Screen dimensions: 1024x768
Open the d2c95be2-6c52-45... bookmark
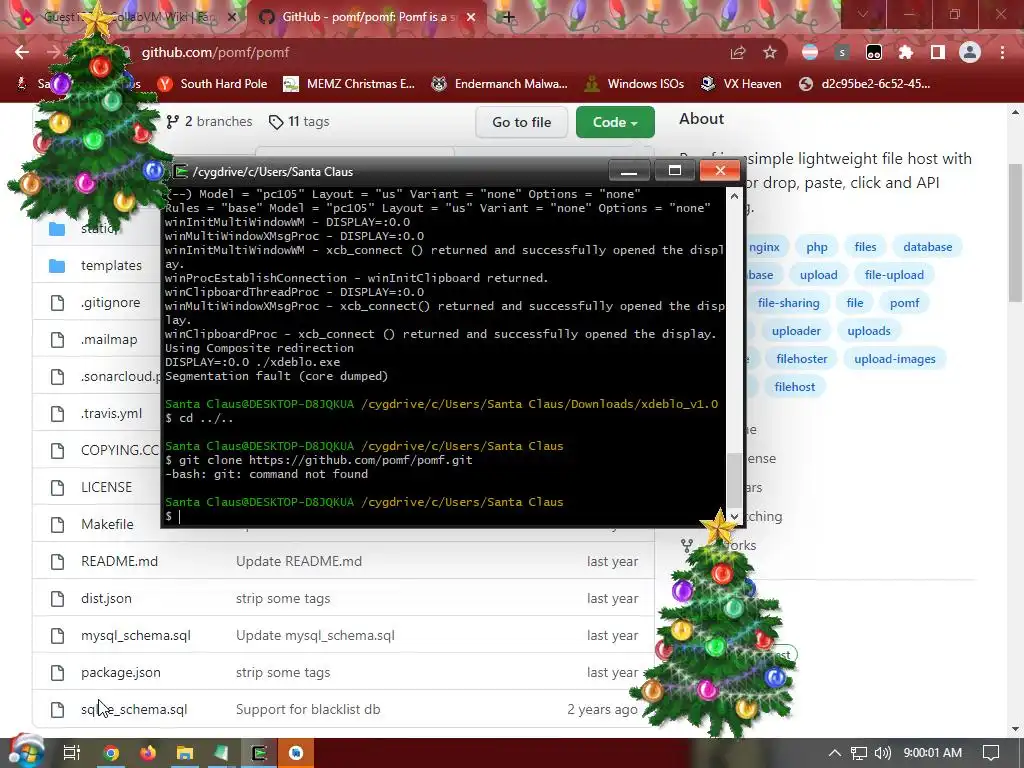point(865,84)
